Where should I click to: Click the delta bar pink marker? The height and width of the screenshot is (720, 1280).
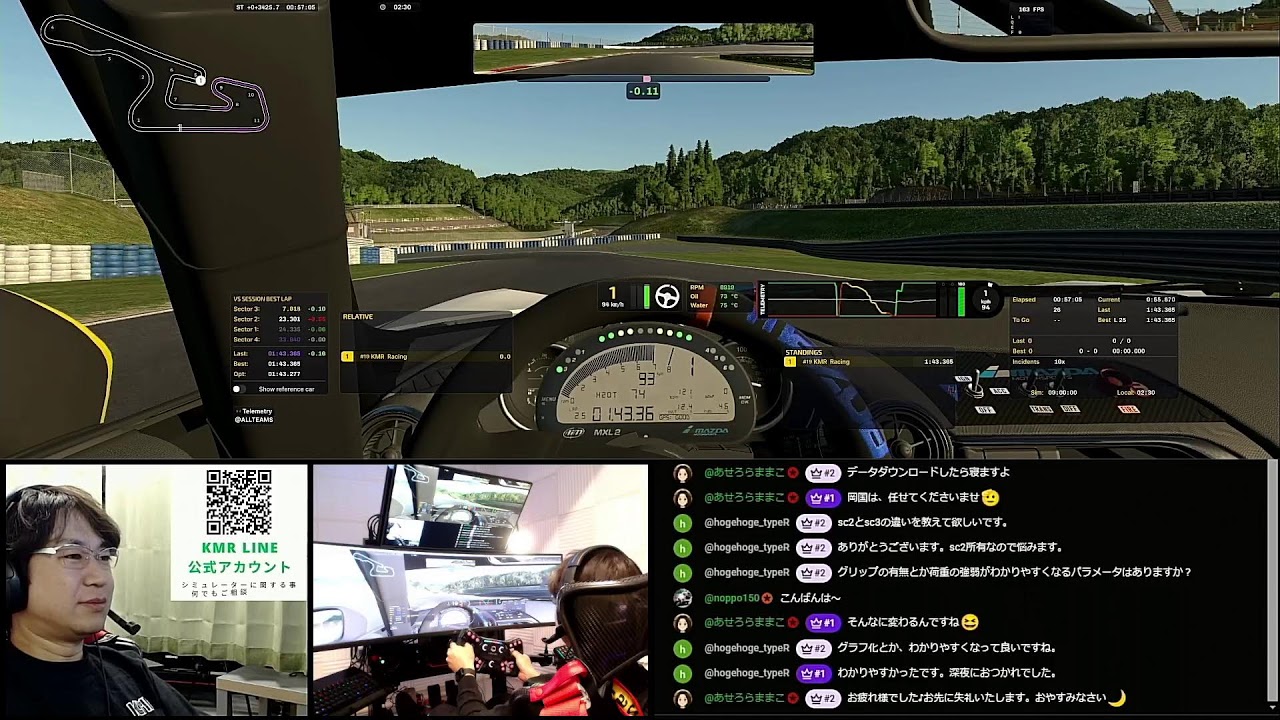pos(647,78)
